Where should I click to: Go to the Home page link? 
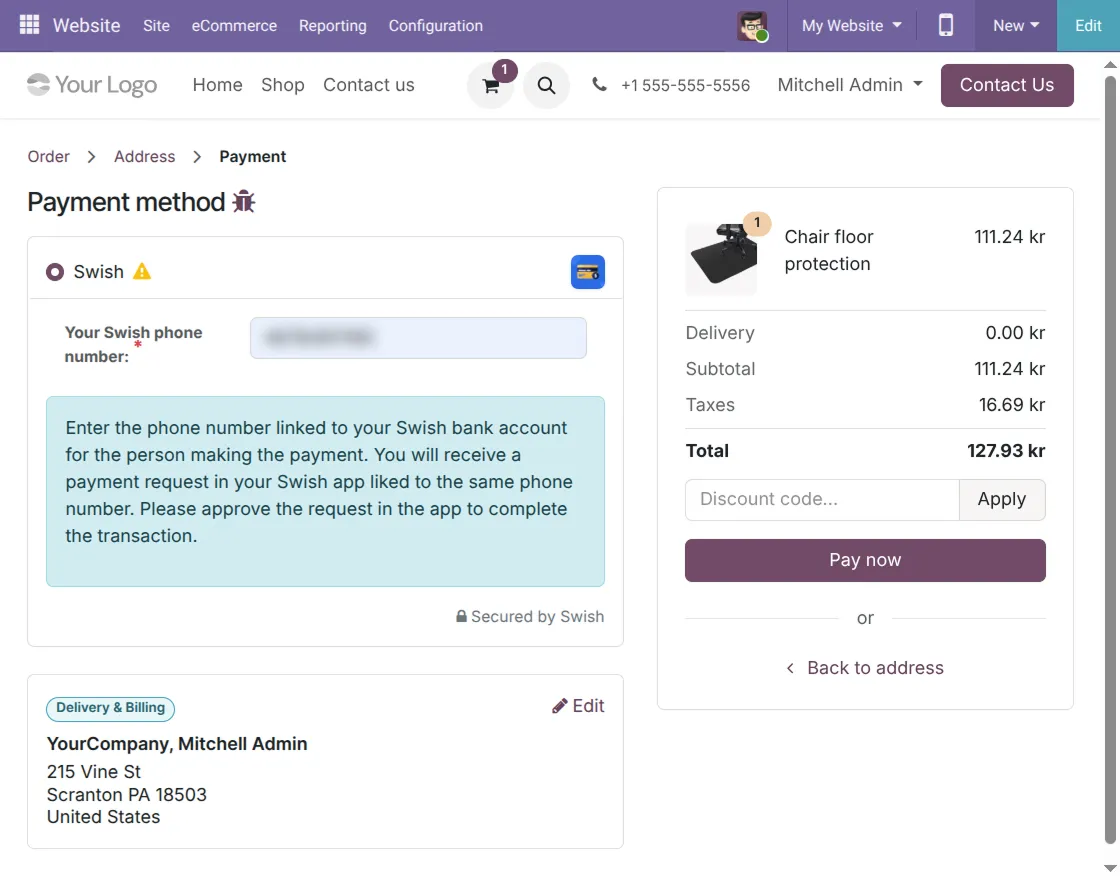[218, 85]
